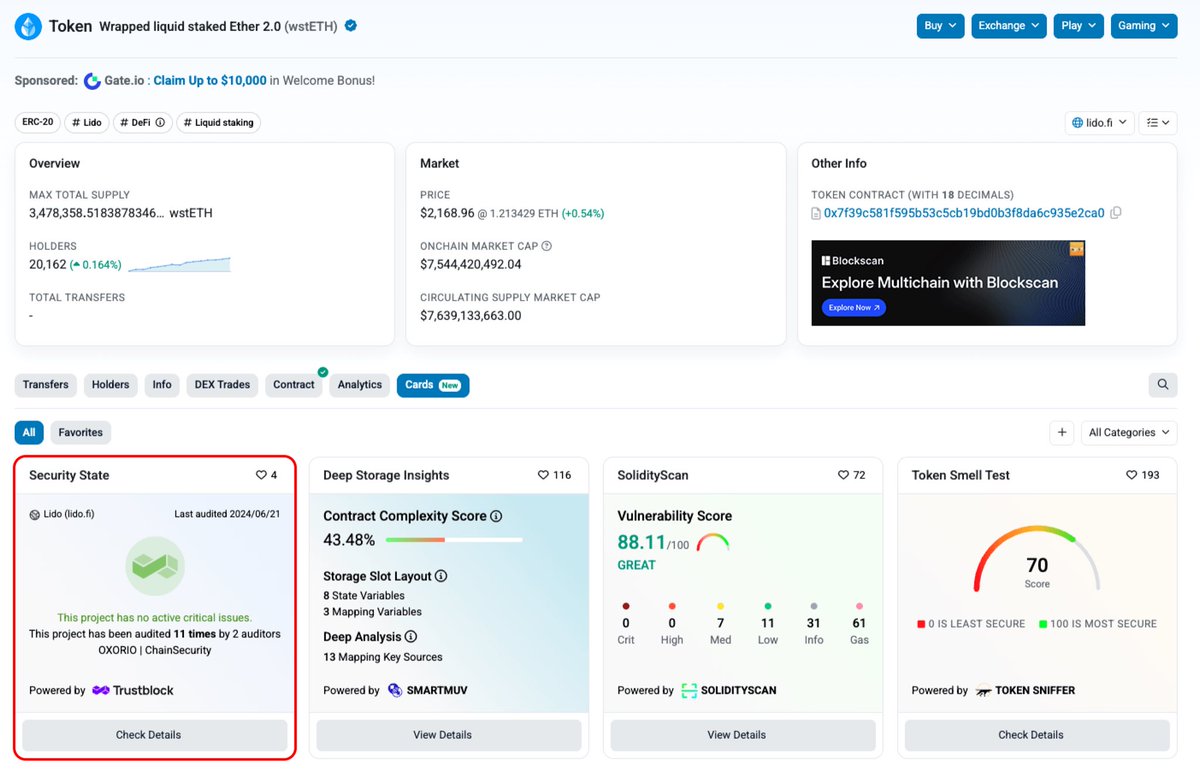Select the Favorites cards filter
1200x769 pixels.
point(81,433)
